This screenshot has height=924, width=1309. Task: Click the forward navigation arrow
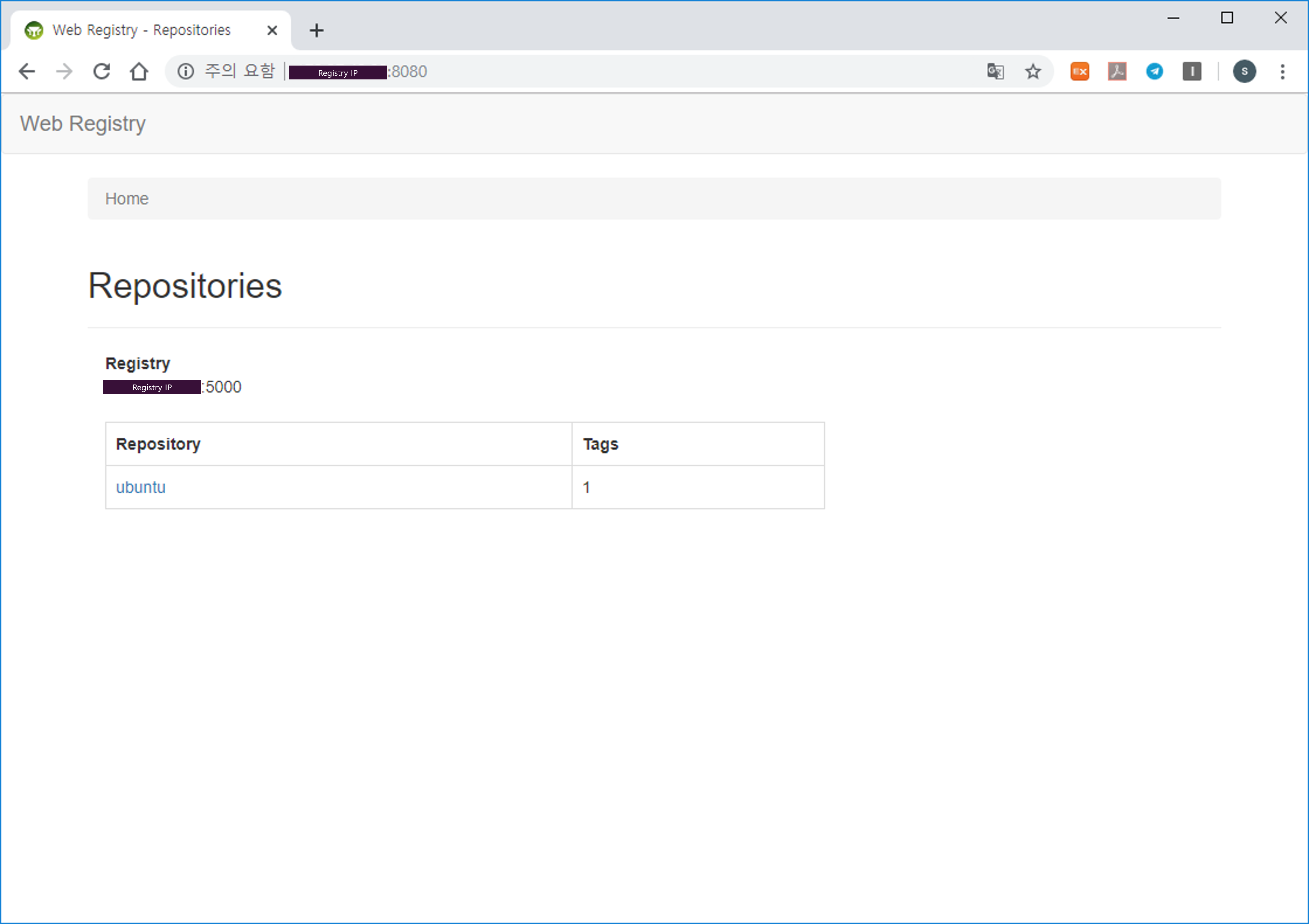point(64,71)
